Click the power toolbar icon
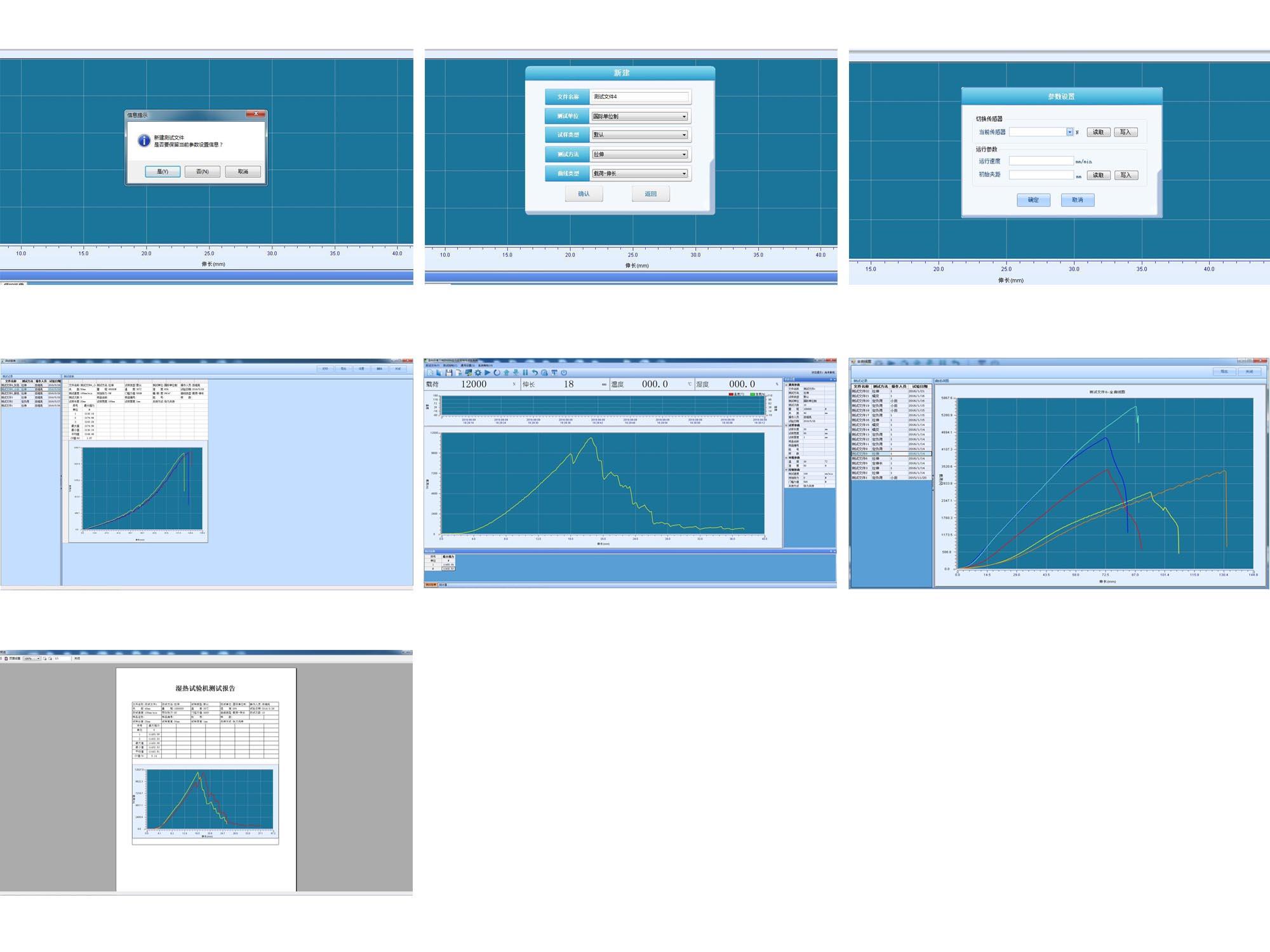Screen dimensions: 1270x952 point(564,373)
